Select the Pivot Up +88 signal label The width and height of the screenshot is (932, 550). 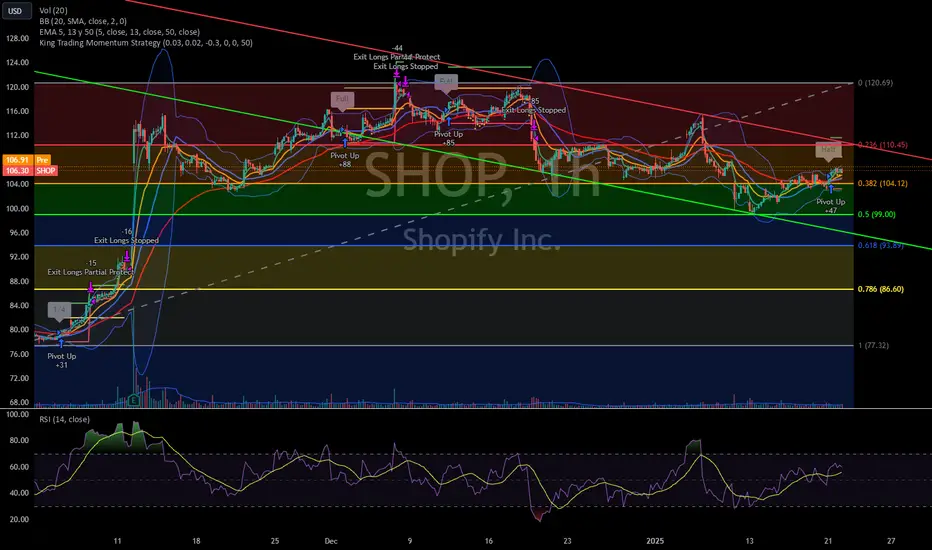coord(345,159)
